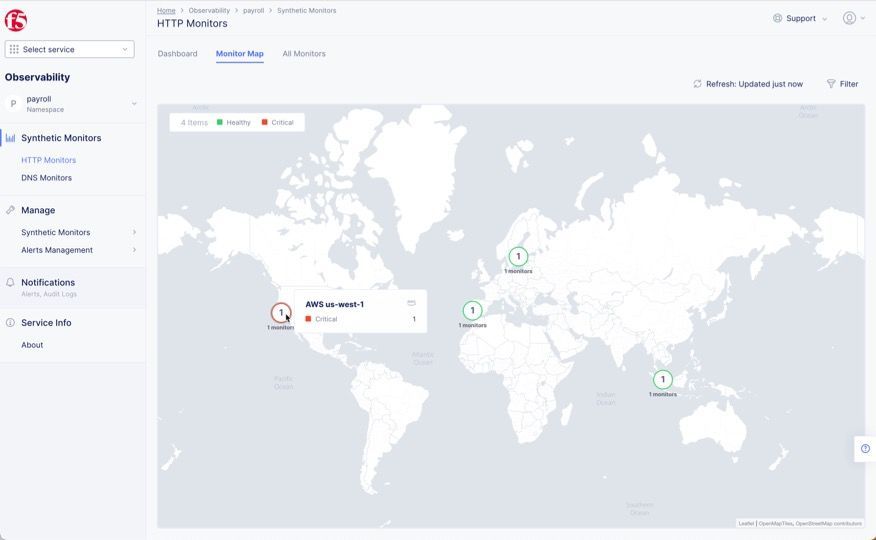The height and width of the screenshot is (540, 876).
Task: Open the About page
Action: (32, 345)
